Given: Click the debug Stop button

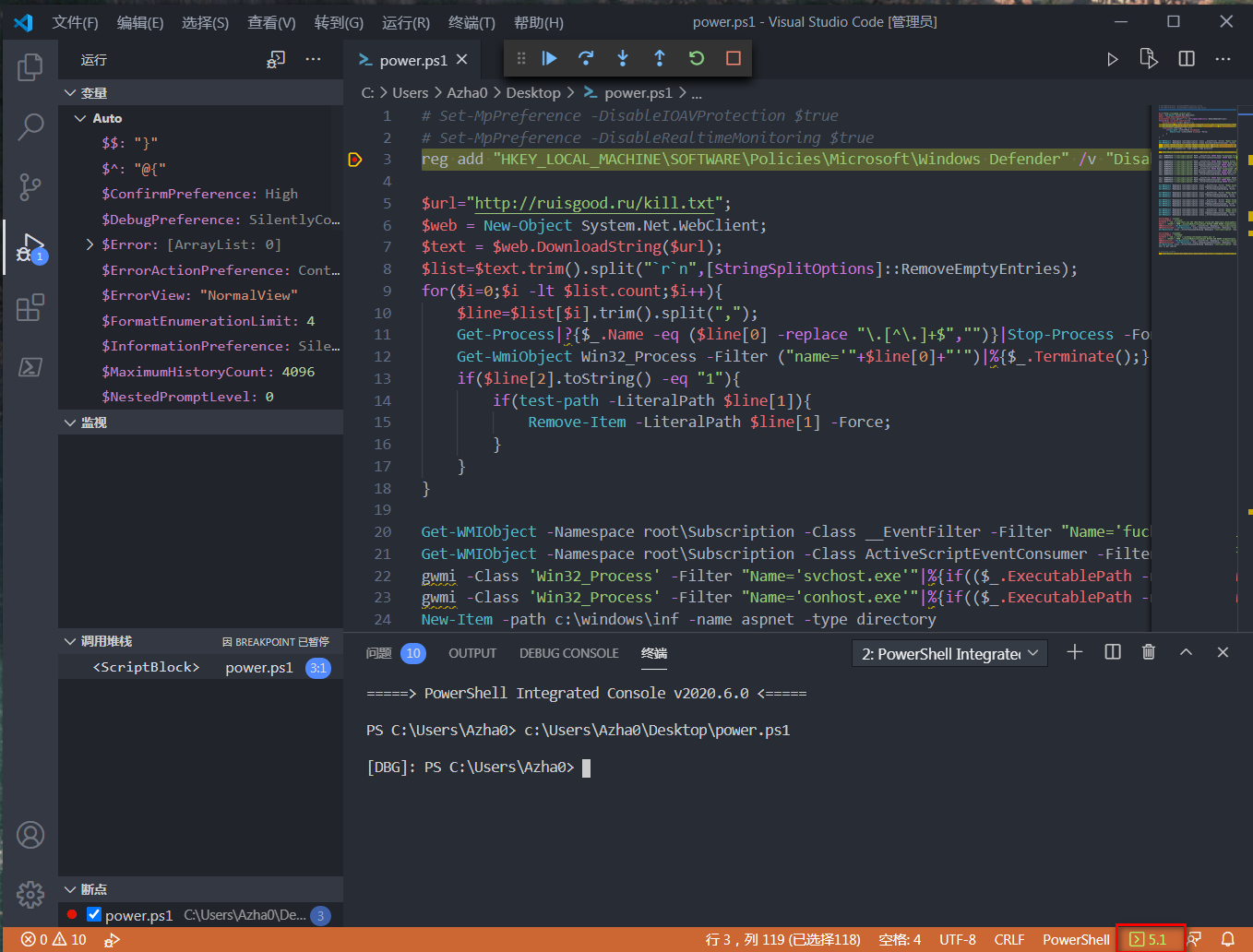Looking at the screenshot, I should tap(734, 58).
